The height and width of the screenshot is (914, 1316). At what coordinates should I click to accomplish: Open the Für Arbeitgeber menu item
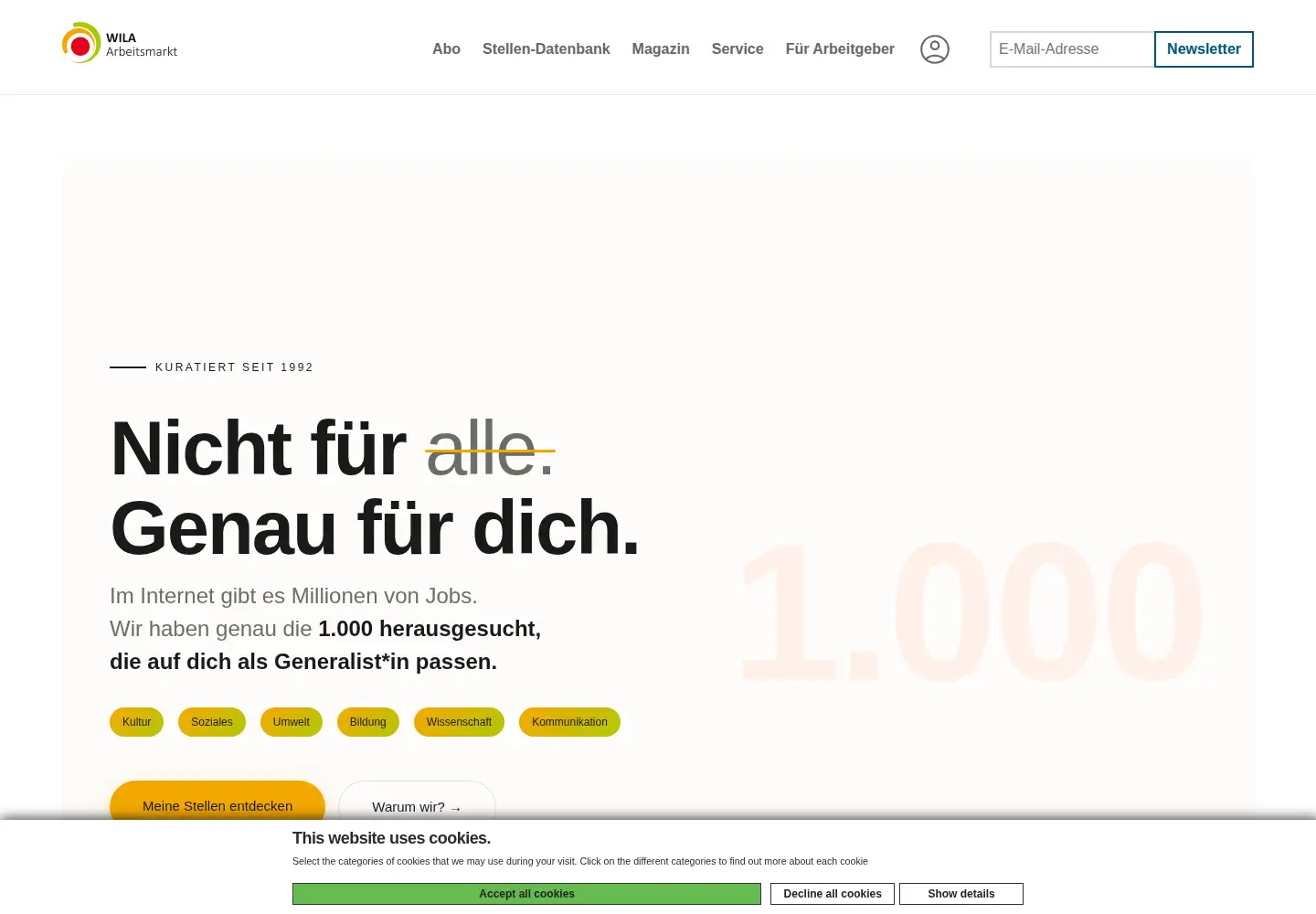coord(840,49)
